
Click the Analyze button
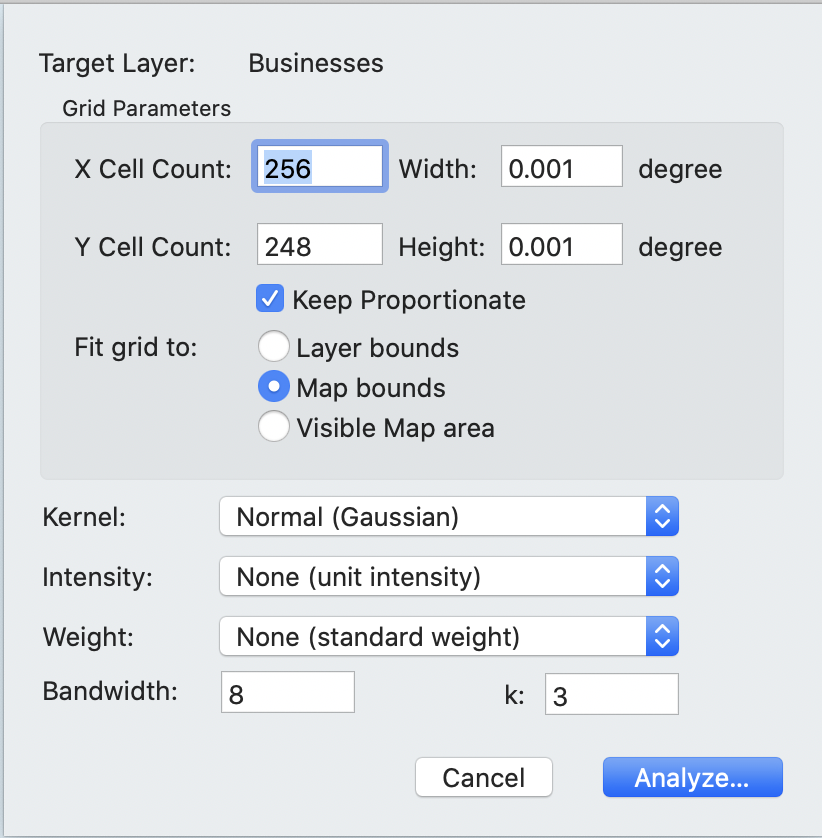[692, 777]
